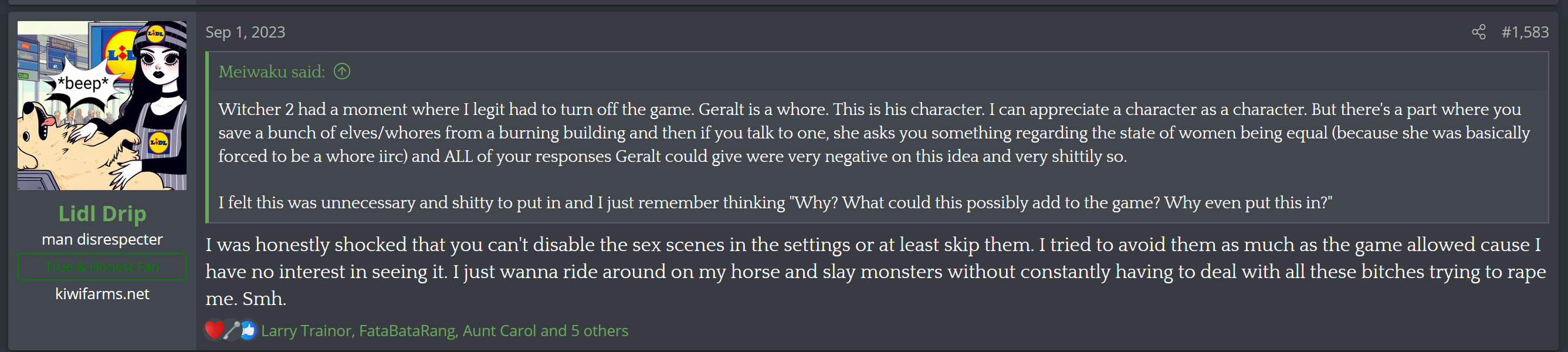Click the gray reaction icon beside the heart
Viewport: 1568px width, 352px height.
231,330
